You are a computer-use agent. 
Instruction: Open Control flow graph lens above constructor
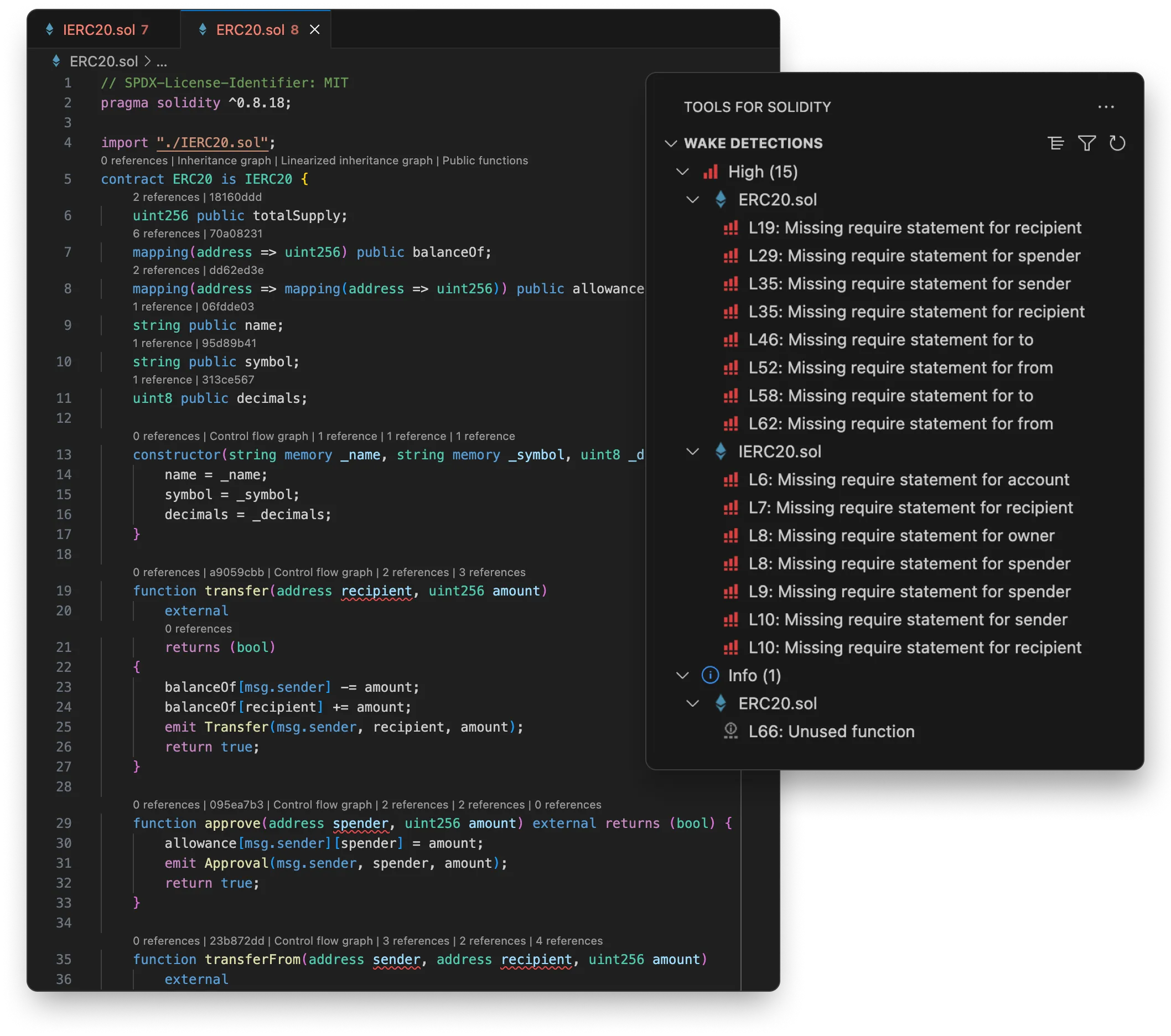tap(258, 436)
